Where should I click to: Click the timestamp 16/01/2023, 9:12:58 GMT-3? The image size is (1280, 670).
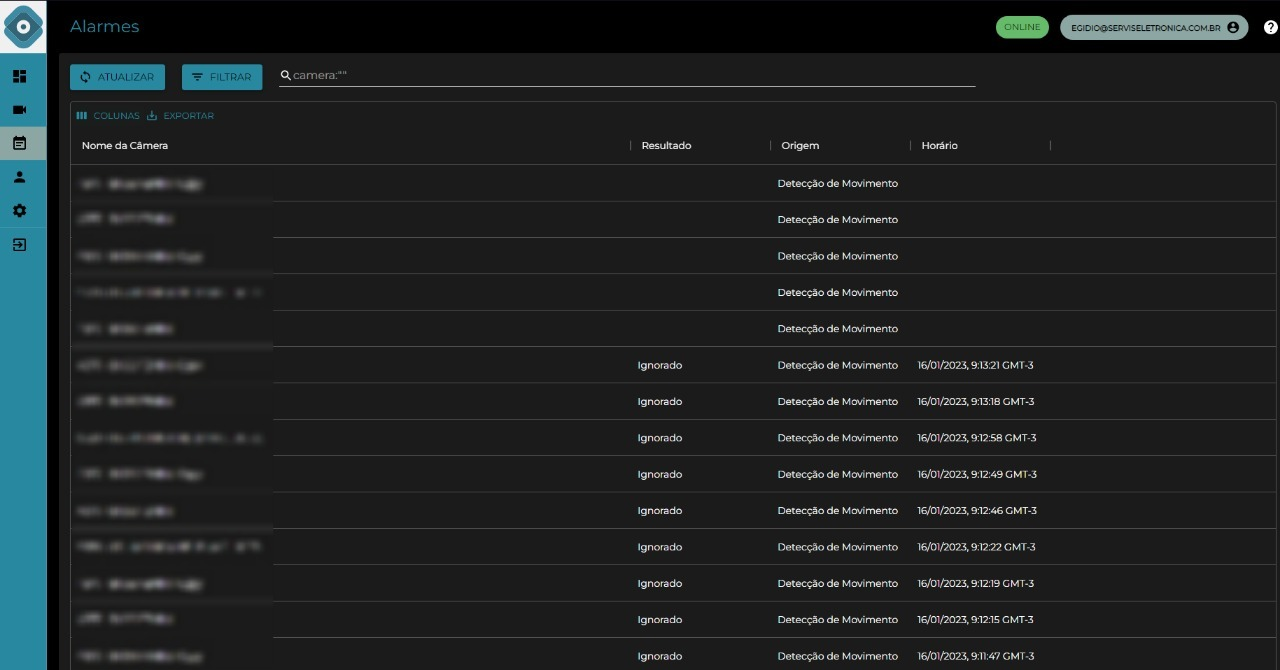(x=977, y=438)
